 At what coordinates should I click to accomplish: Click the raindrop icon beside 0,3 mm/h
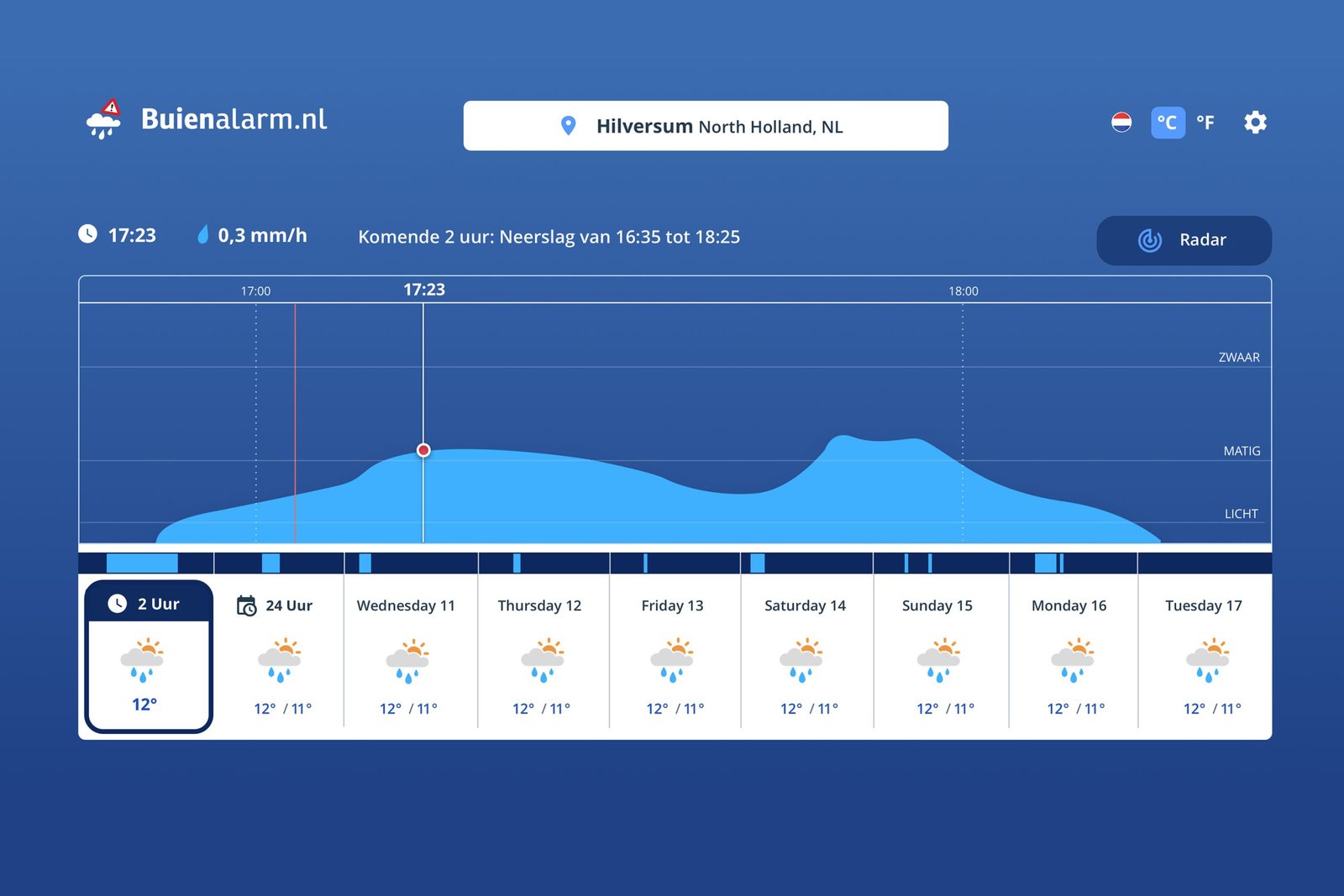click(x=202, y=235)
